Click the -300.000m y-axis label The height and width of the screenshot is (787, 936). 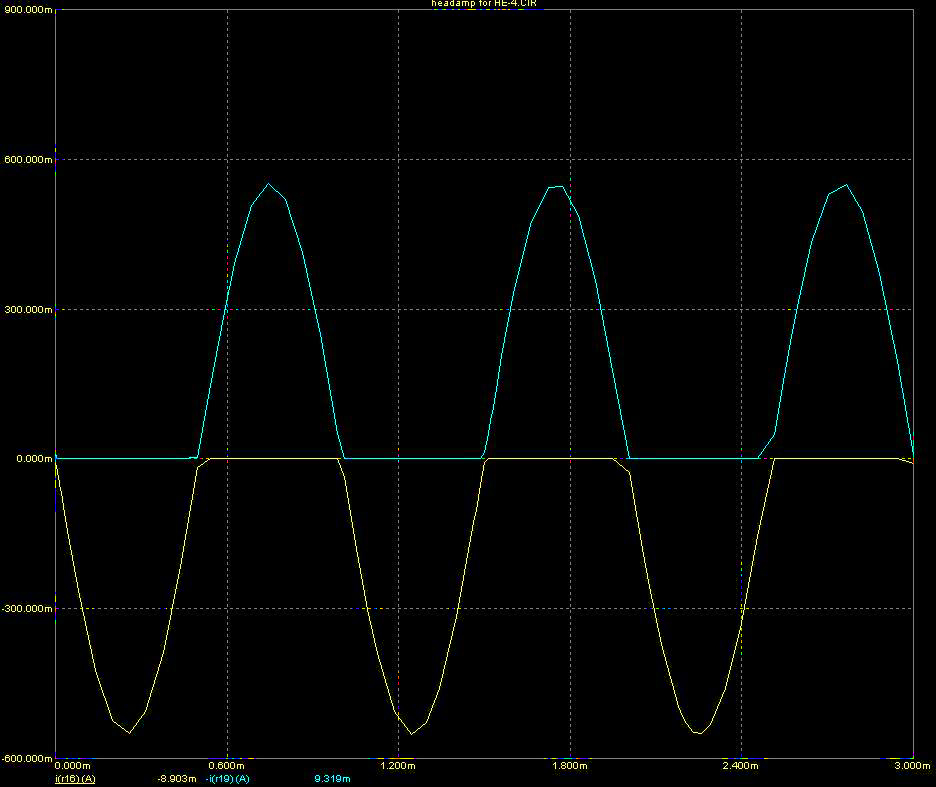click(x=25, y=609)
